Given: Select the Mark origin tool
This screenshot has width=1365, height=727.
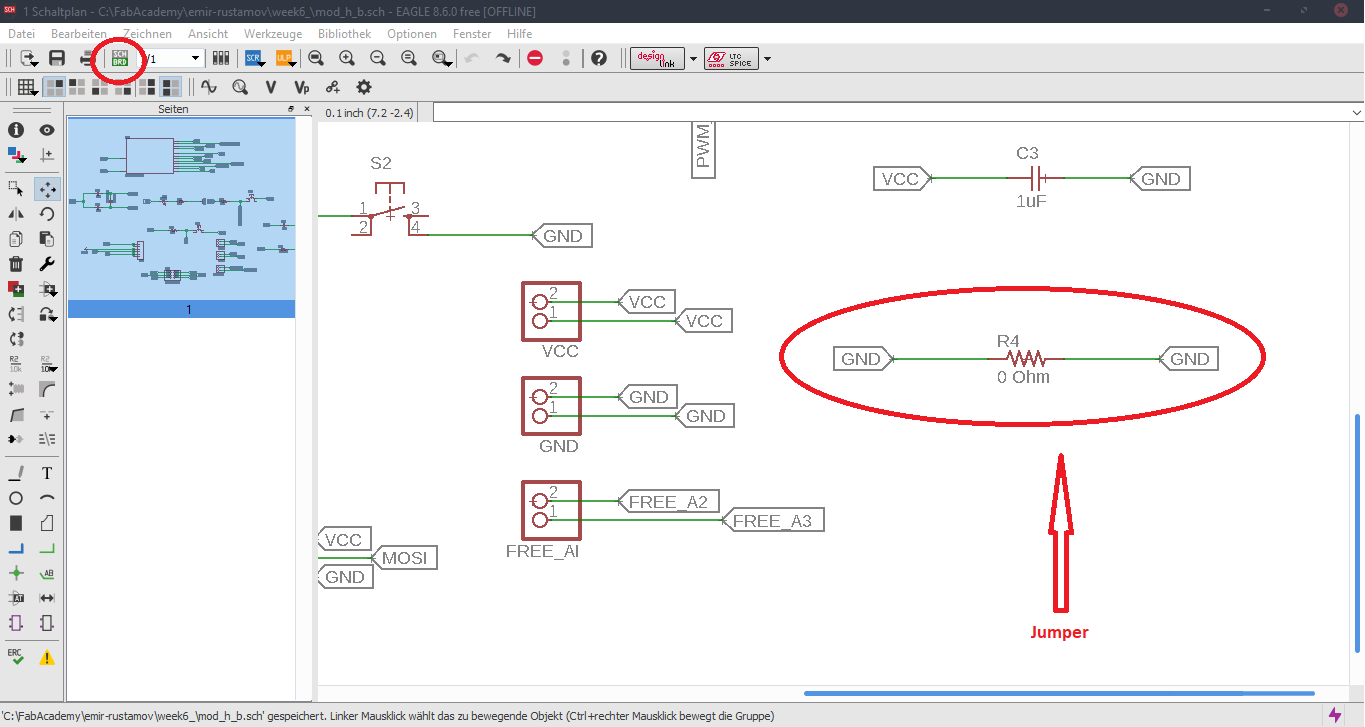Looking at the screenshot, I should tap(46, 155).
